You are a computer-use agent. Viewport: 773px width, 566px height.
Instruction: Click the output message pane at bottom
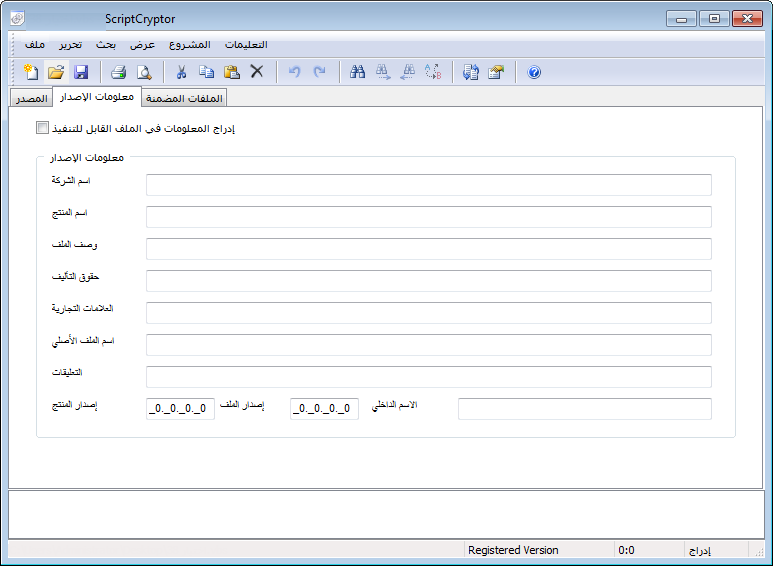(x=386, y=514)
